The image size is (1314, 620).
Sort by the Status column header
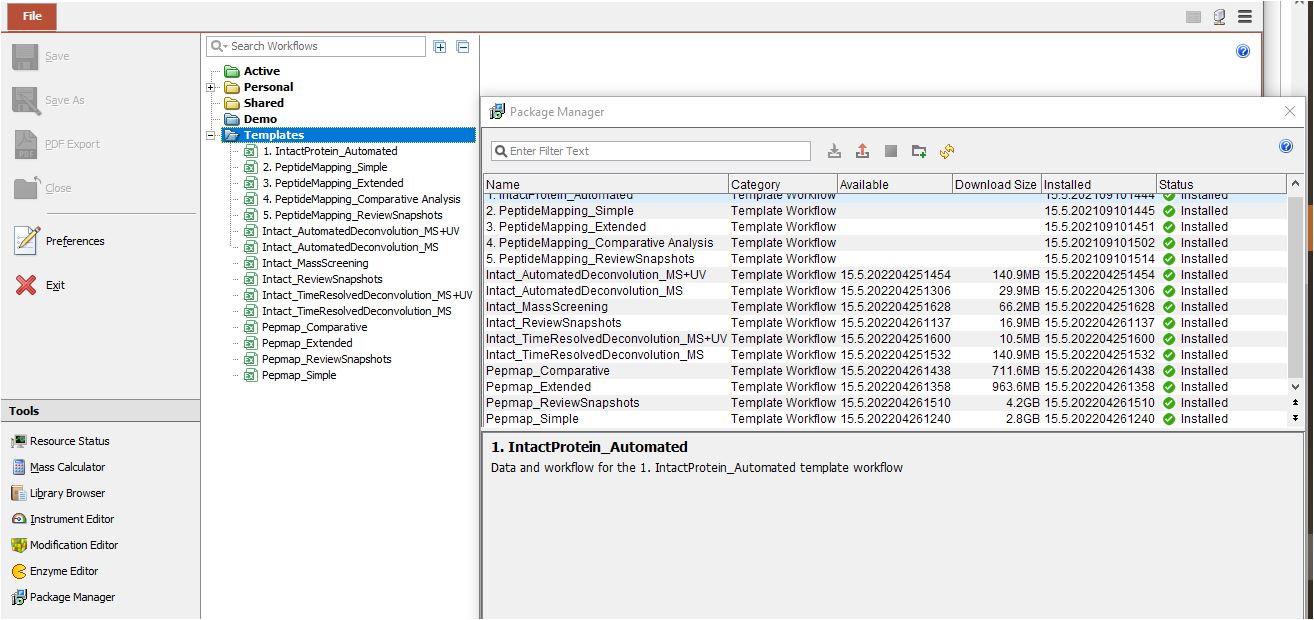[1222, 184]
